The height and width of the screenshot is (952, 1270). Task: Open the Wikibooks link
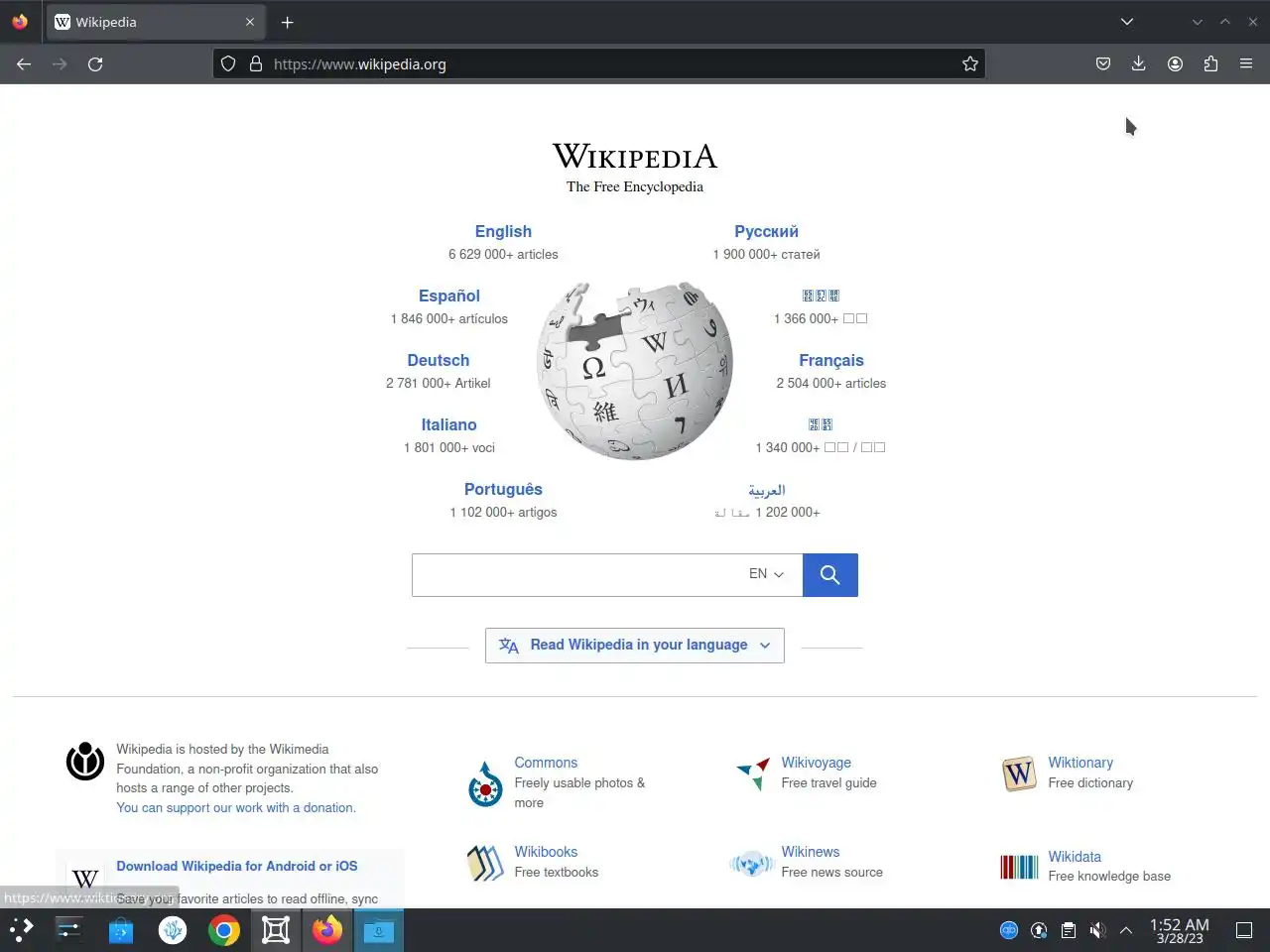tap(546, 852)
